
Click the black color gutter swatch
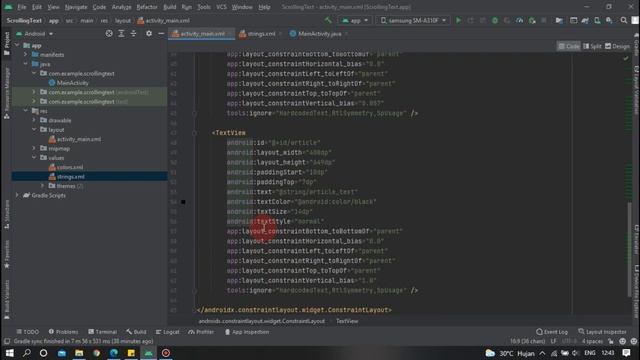click(183, 202)
